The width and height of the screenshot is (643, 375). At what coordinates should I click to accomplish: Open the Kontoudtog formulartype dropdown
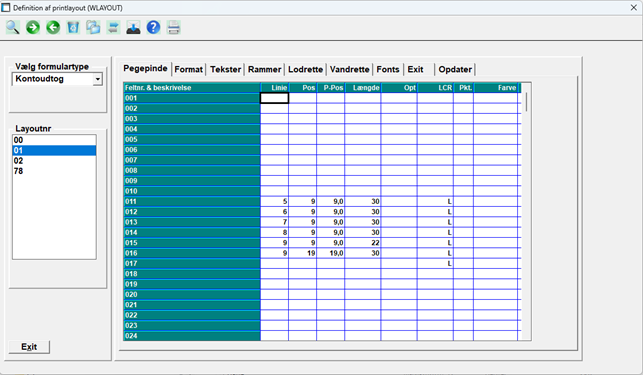click(x=98, y=79)
